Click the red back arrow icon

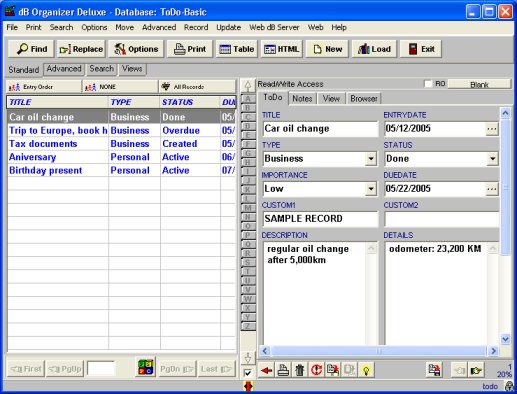pos(266,370)
